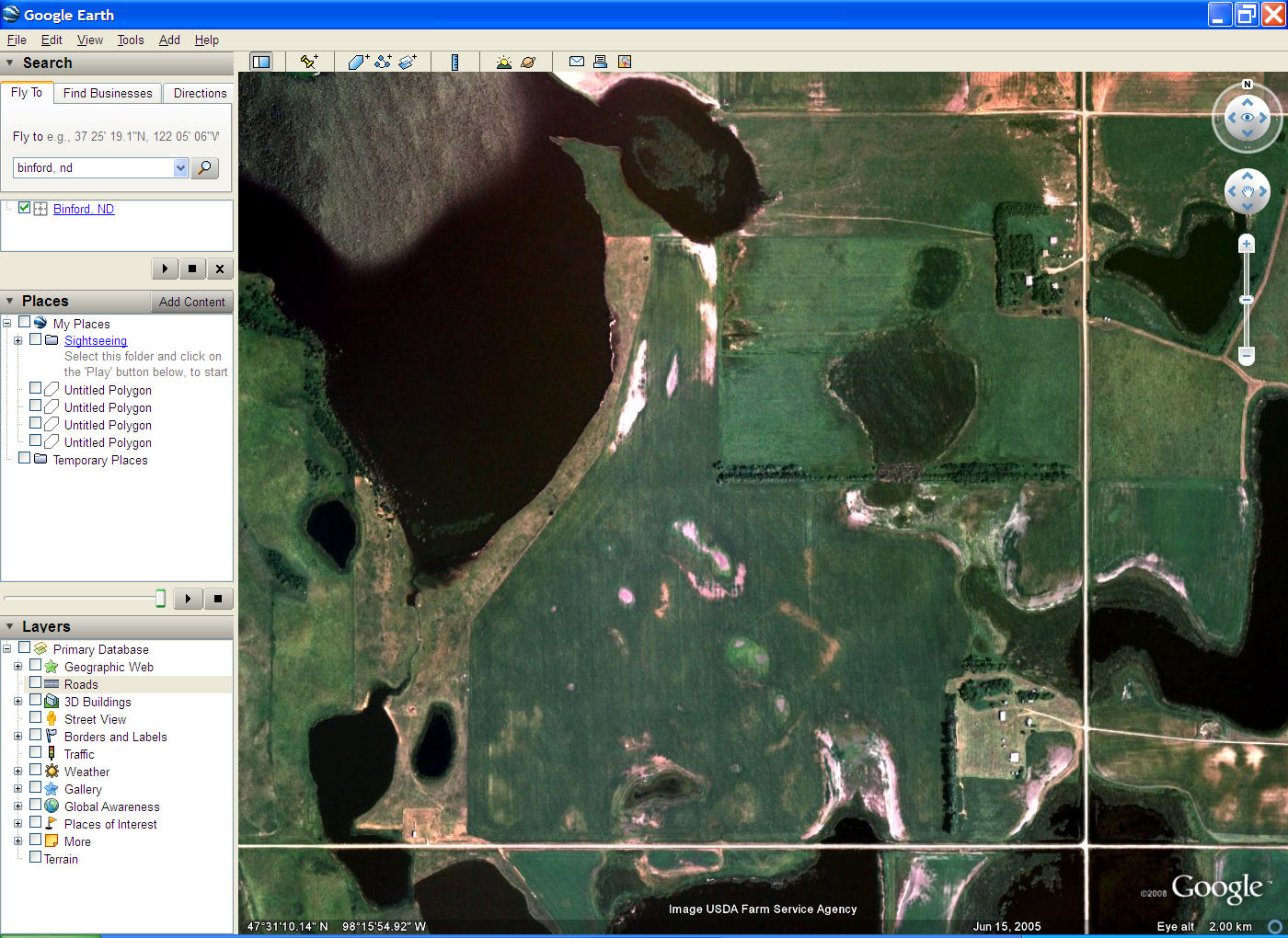Viewport: 1288px width, 938px height.
Task: Stop the search results tour
Action: click(192, 269)
